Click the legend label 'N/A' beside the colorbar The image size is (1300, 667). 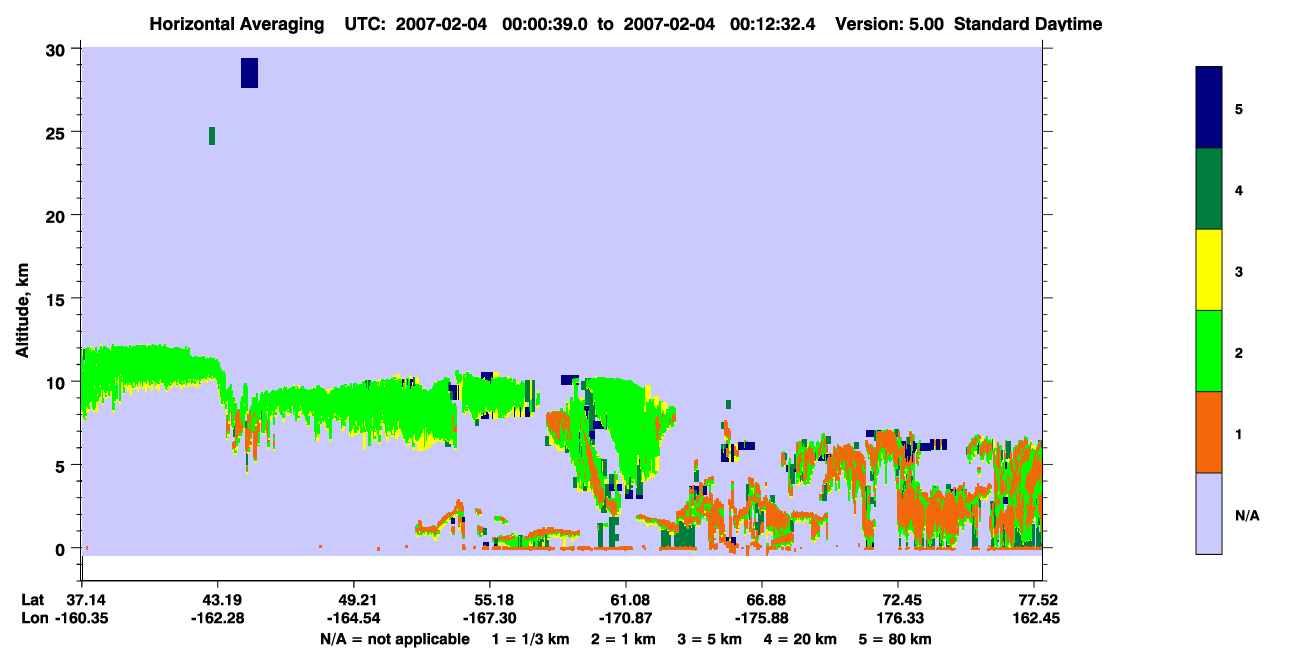[1247, 516]
